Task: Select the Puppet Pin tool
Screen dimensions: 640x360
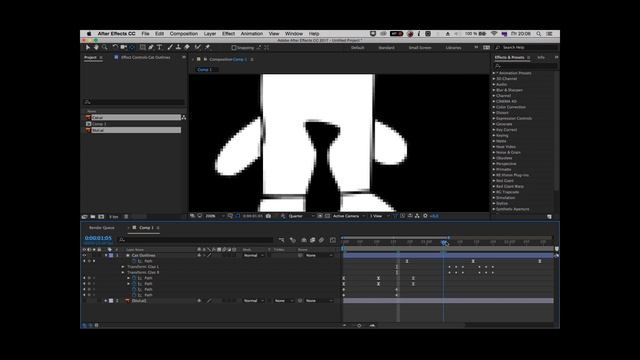Action: (207, 48)
